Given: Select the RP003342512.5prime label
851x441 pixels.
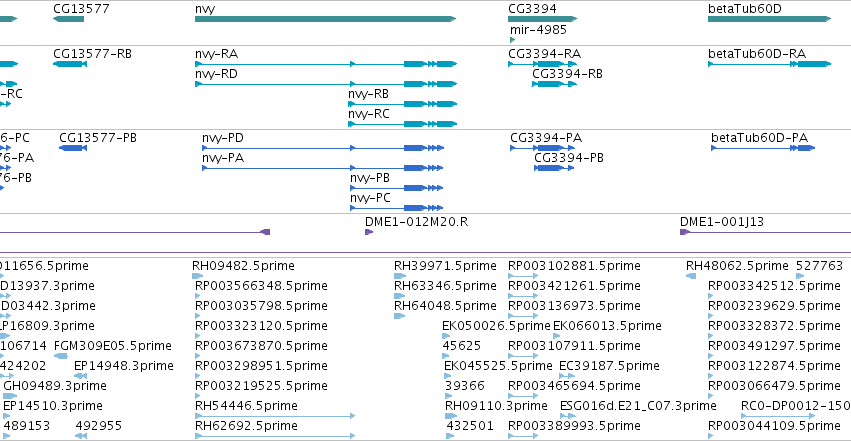Looking at the screenshot, I should [x=774, y=286].
